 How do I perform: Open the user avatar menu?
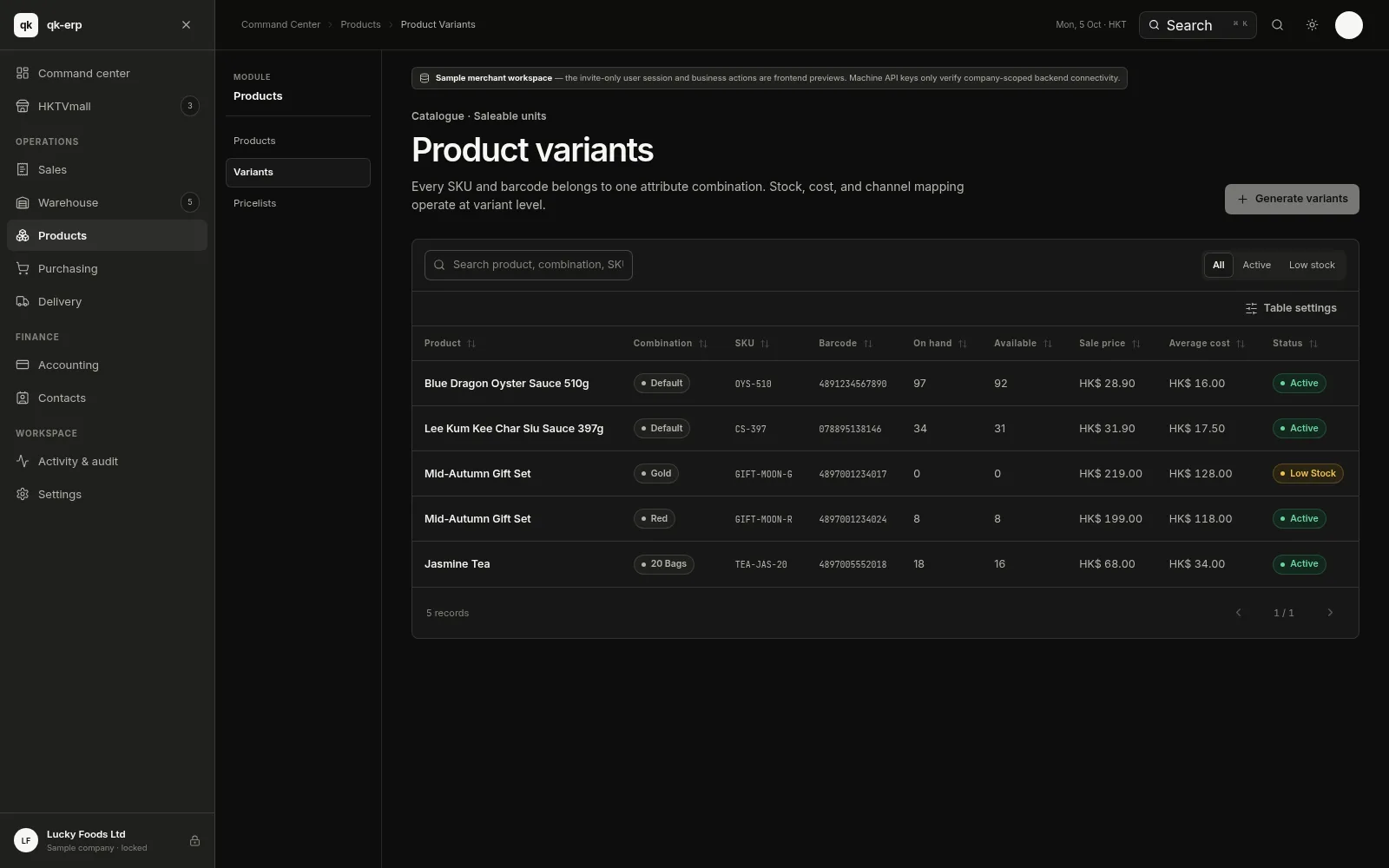click(x=1348, y=25)
